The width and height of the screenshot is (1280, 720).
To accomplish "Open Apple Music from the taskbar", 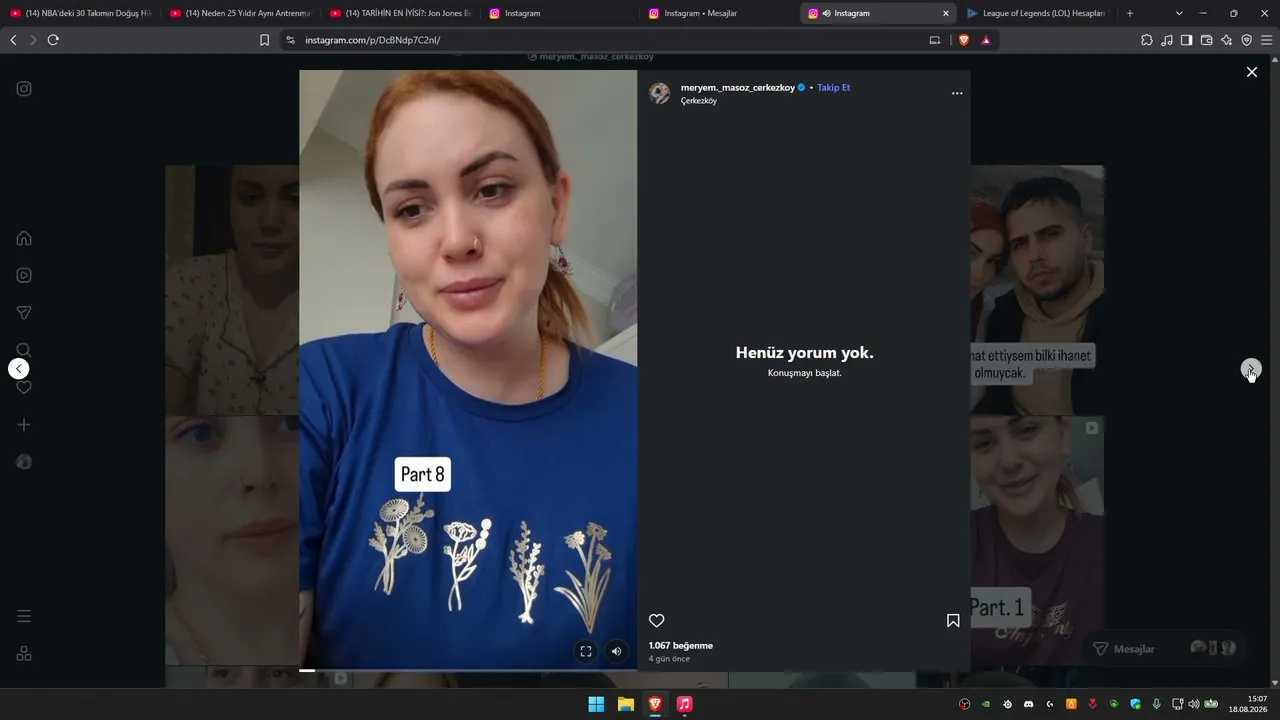I will pyautogui.click(x=684, y=704).
